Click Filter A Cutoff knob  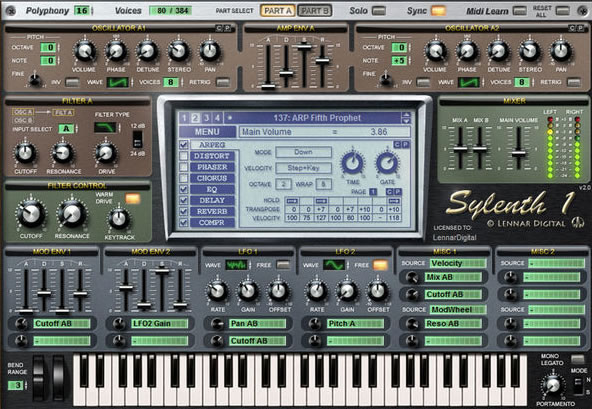[25, 153]
